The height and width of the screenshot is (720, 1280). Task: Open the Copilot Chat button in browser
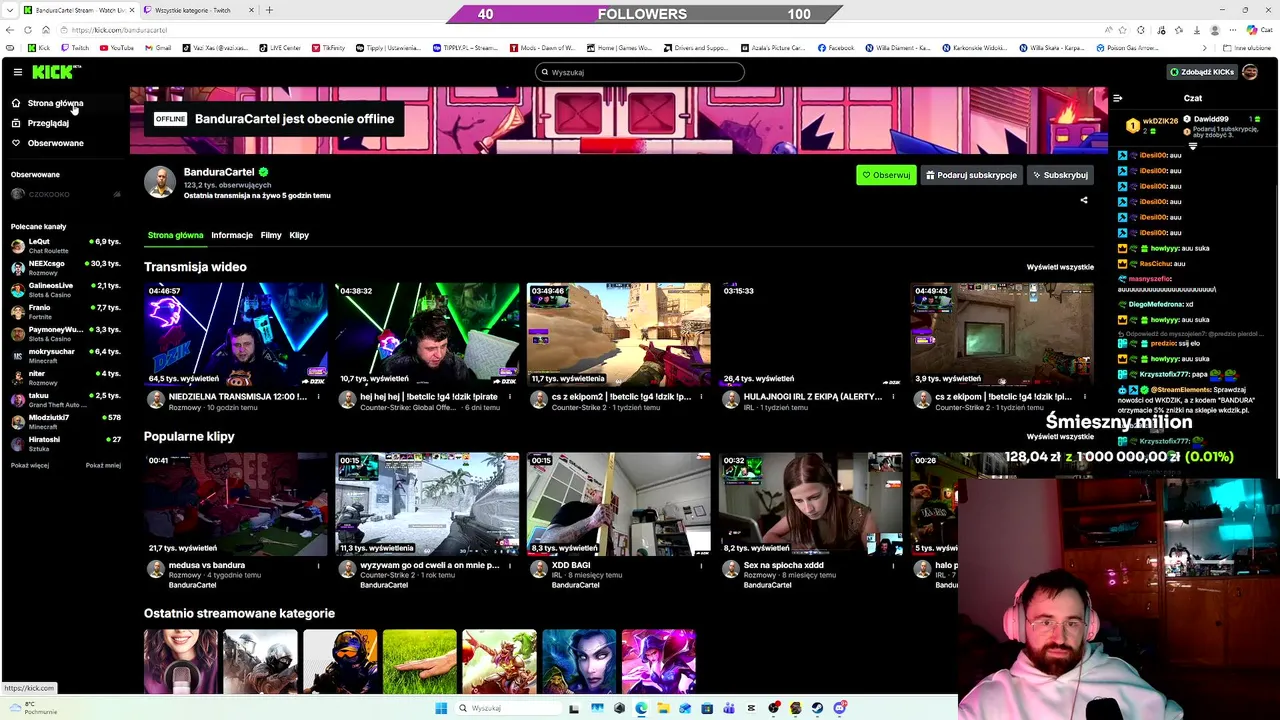coord(1259,30)
